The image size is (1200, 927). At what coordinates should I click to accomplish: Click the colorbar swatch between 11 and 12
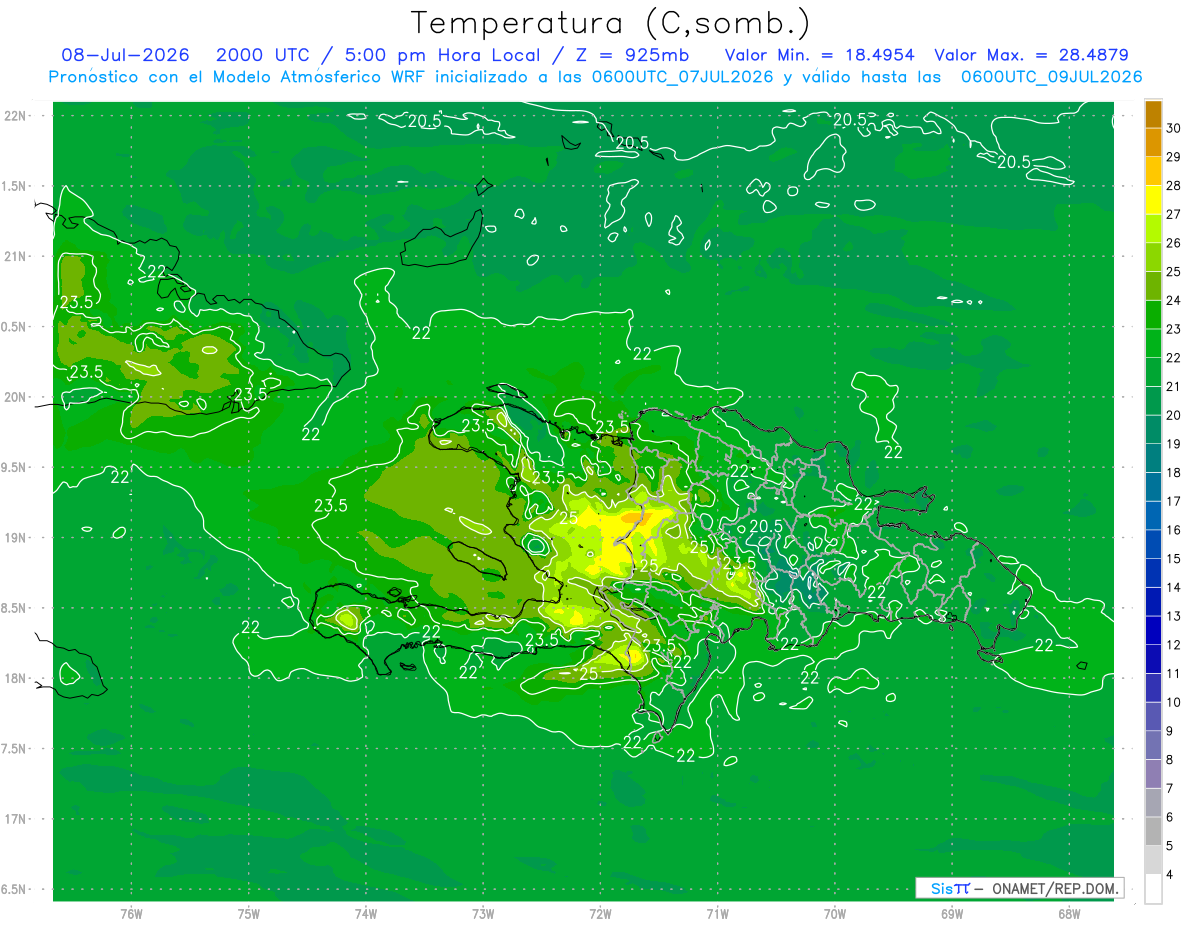pyautogui.click(x=1153, y=659)
